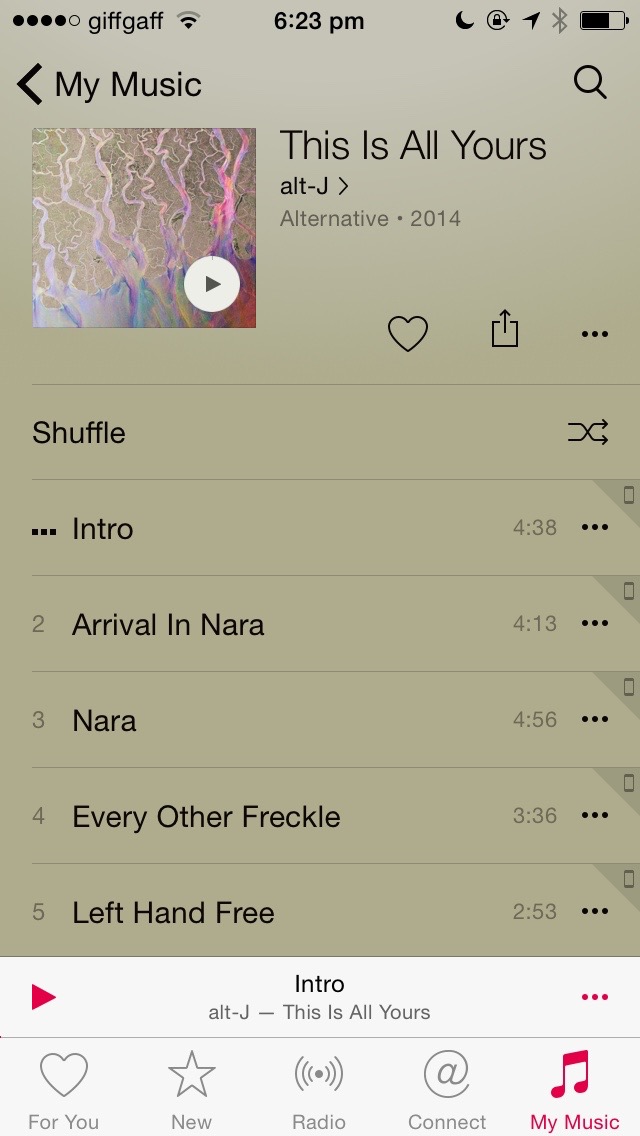Switch to the For You tab
Image resolution: width=640 pixels, height=1136 pixels.
tap(64, 1090)
